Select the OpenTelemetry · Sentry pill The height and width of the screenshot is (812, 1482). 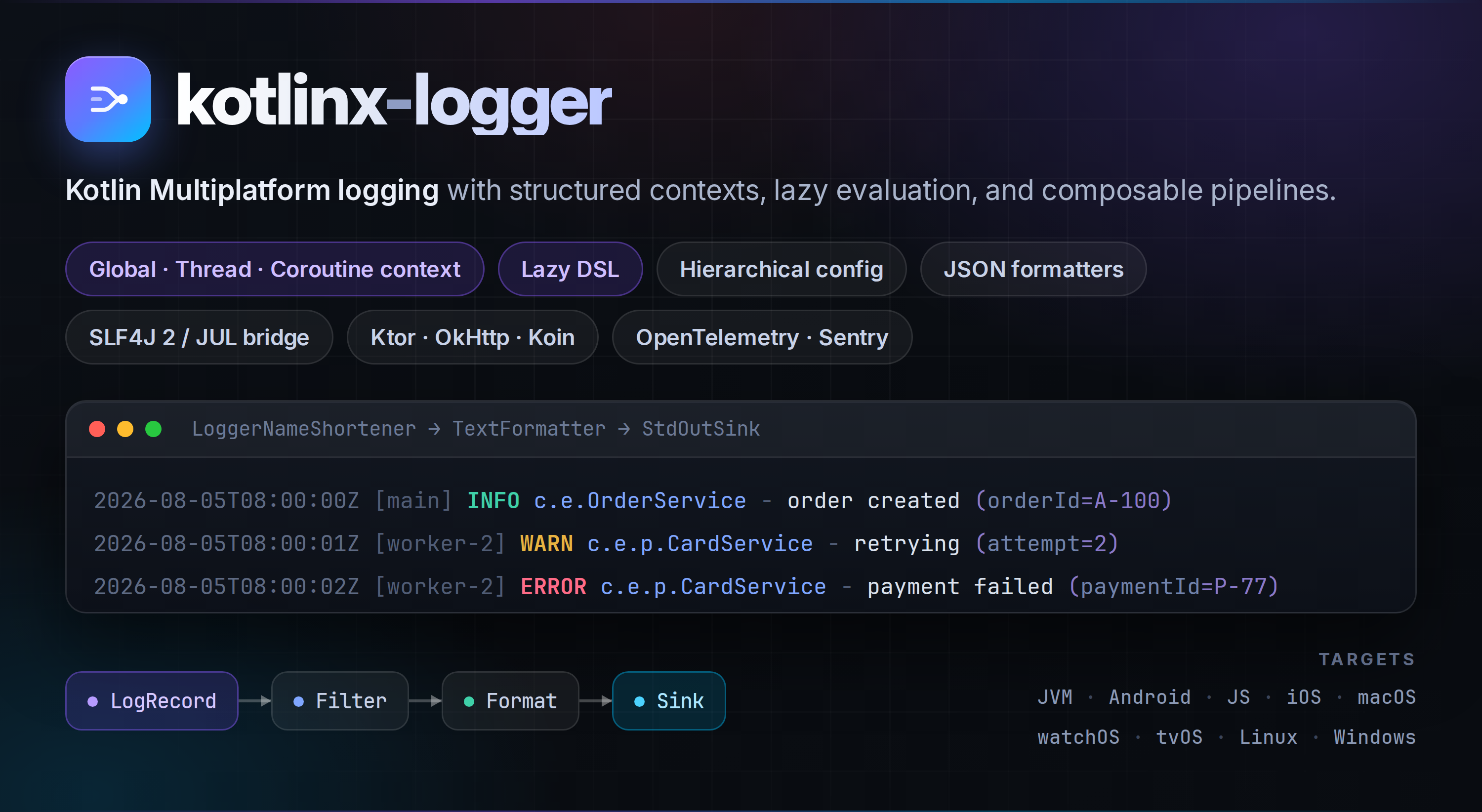click(x=762, y=337)
